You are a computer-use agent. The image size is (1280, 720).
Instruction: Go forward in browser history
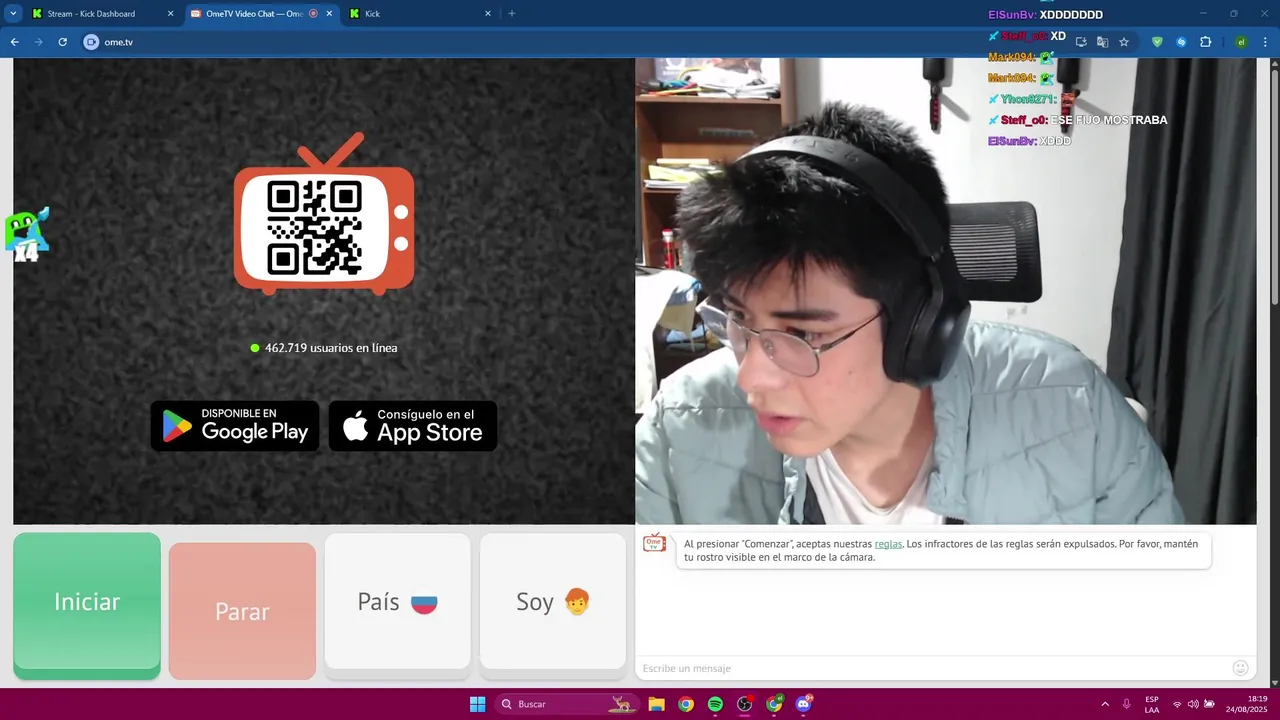click(38, 42)
